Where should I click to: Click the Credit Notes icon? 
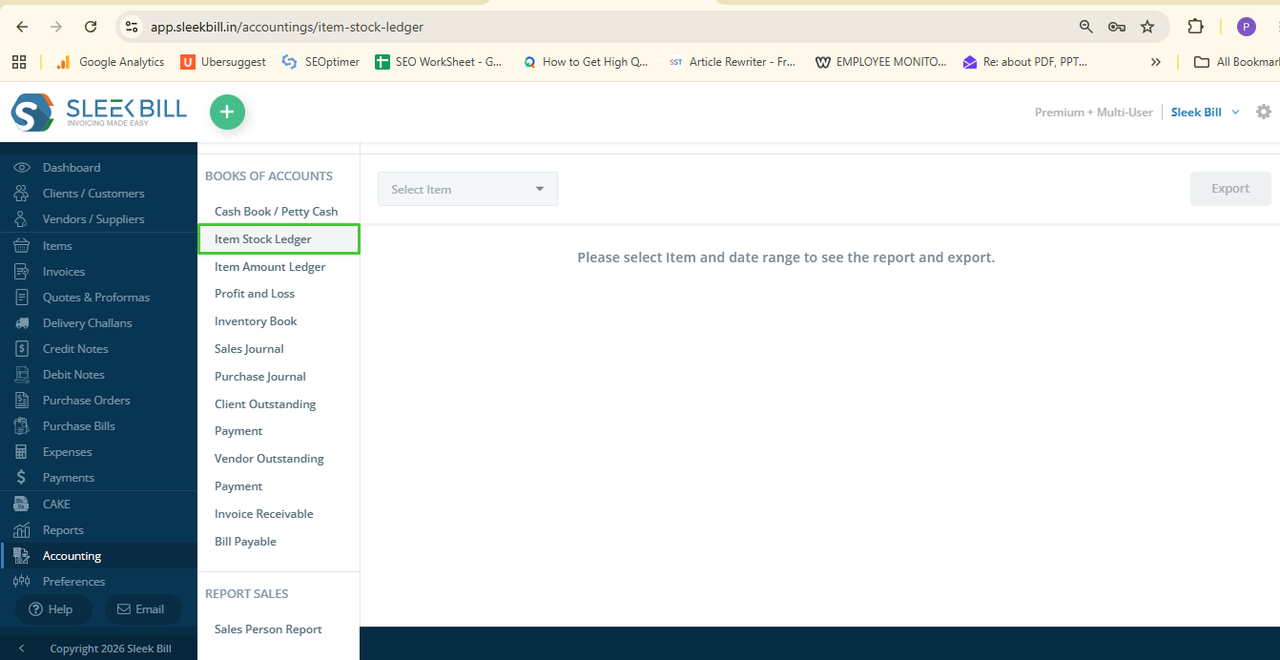coord(22,348)
